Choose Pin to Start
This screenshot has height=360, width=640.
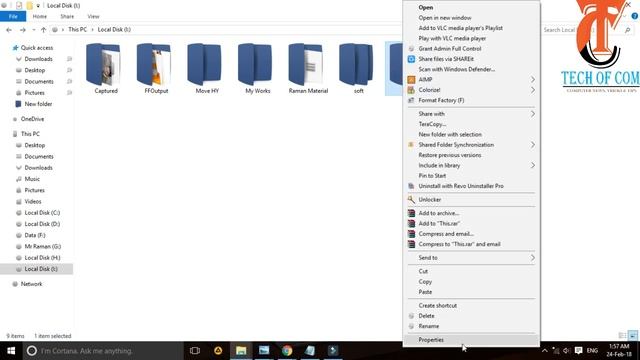coord(471,176)
